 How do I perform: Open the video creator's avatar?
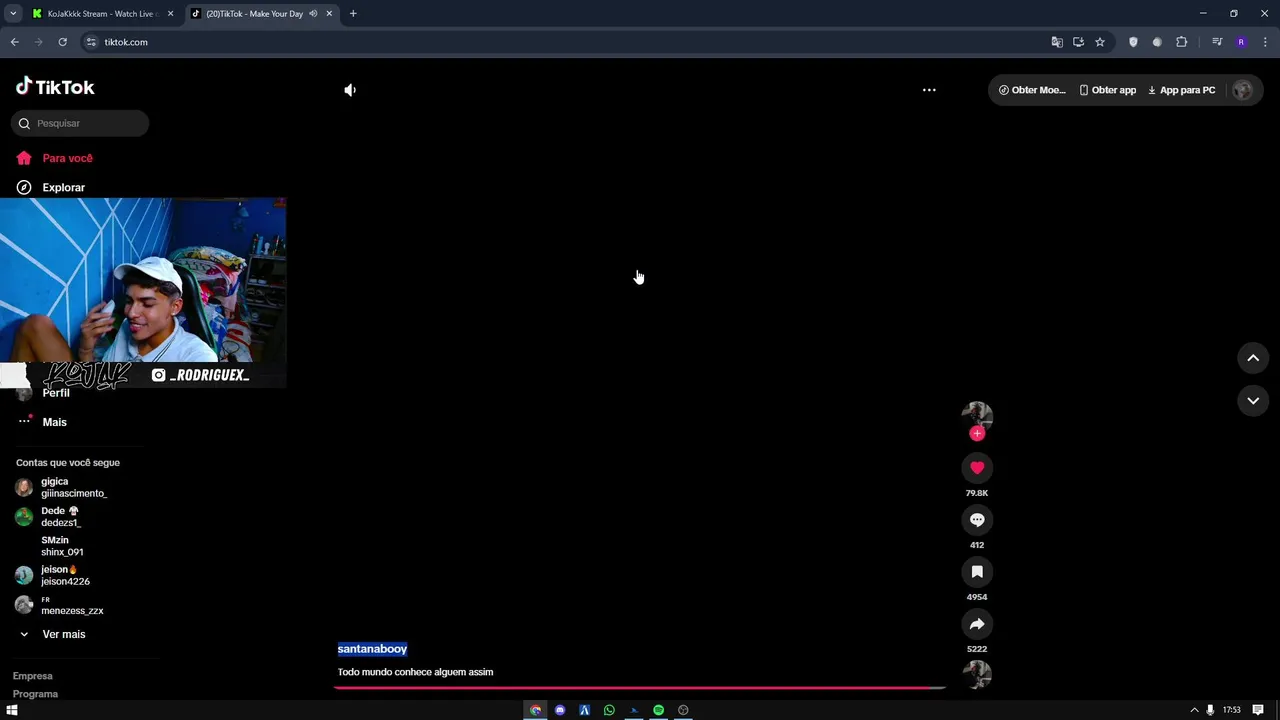click(977, 416)
